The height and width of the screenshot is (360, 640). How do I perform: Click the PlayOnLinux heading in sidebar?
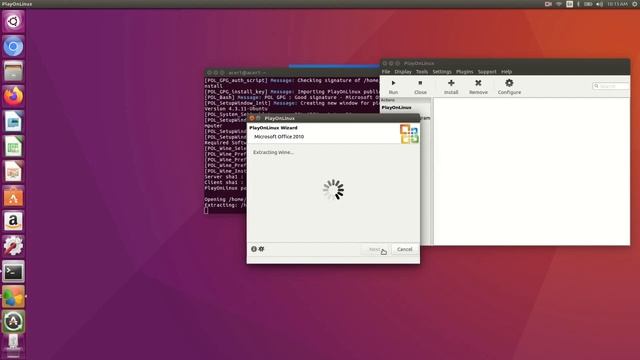396,107
